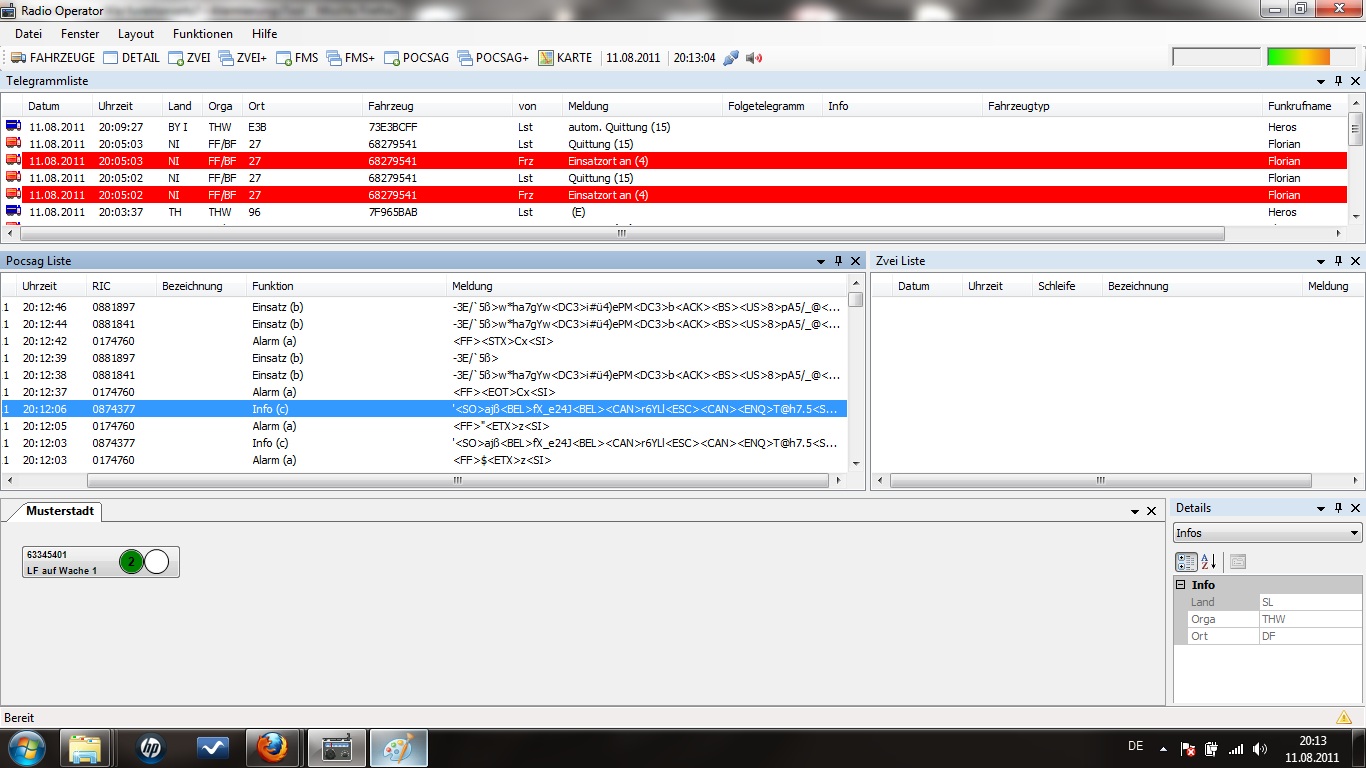Image resolution: width=1366 pixels, height=768 pixels.
Task: Open the Funktionen menu
Action: pyautogui.click(x=202, y=34)
